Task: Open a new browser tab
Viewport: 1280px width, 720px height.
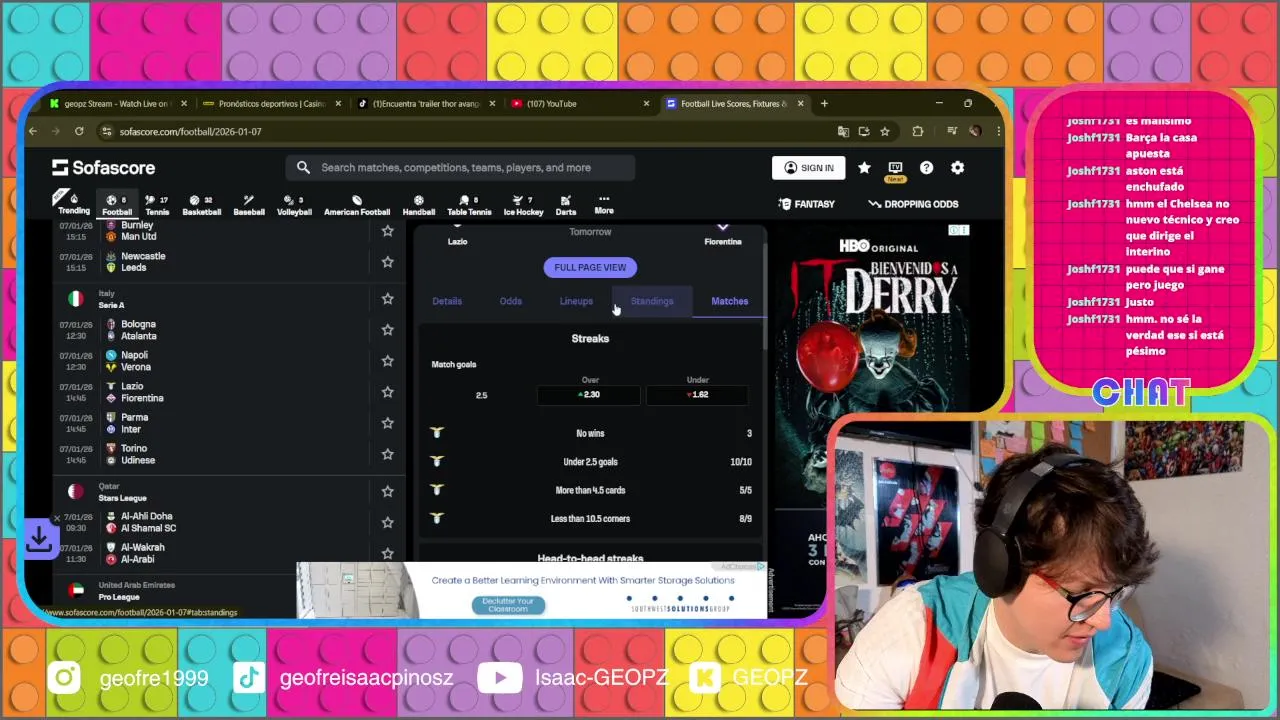Action: click(824, 103)
